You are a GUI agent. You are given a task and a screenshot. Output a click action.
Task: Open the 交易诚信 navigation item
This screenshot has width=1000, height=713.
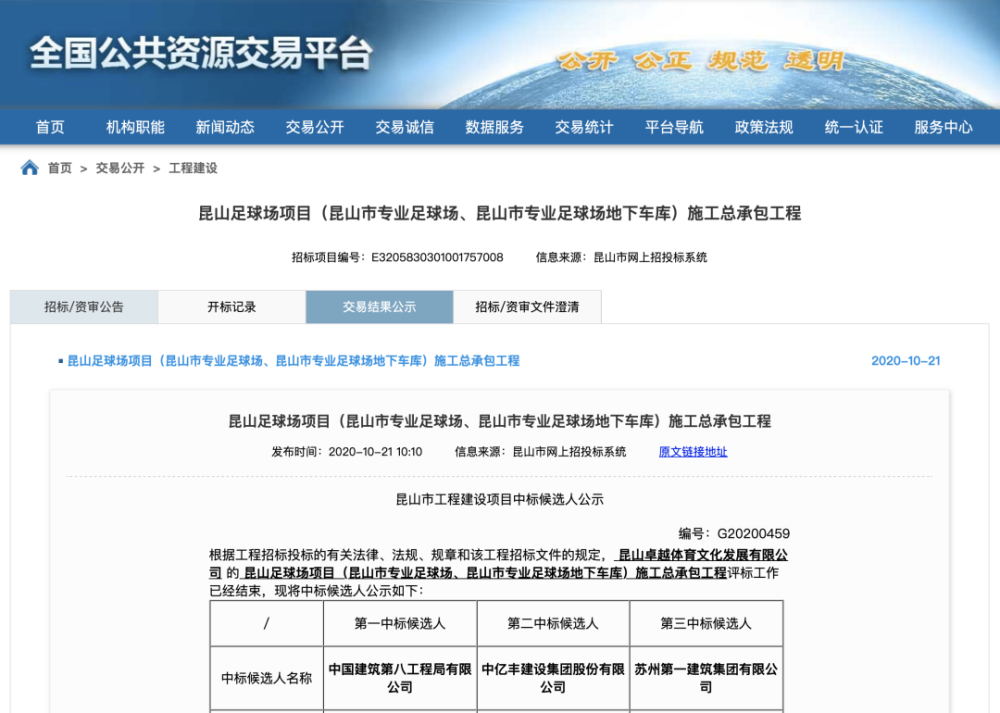point(405,128)
